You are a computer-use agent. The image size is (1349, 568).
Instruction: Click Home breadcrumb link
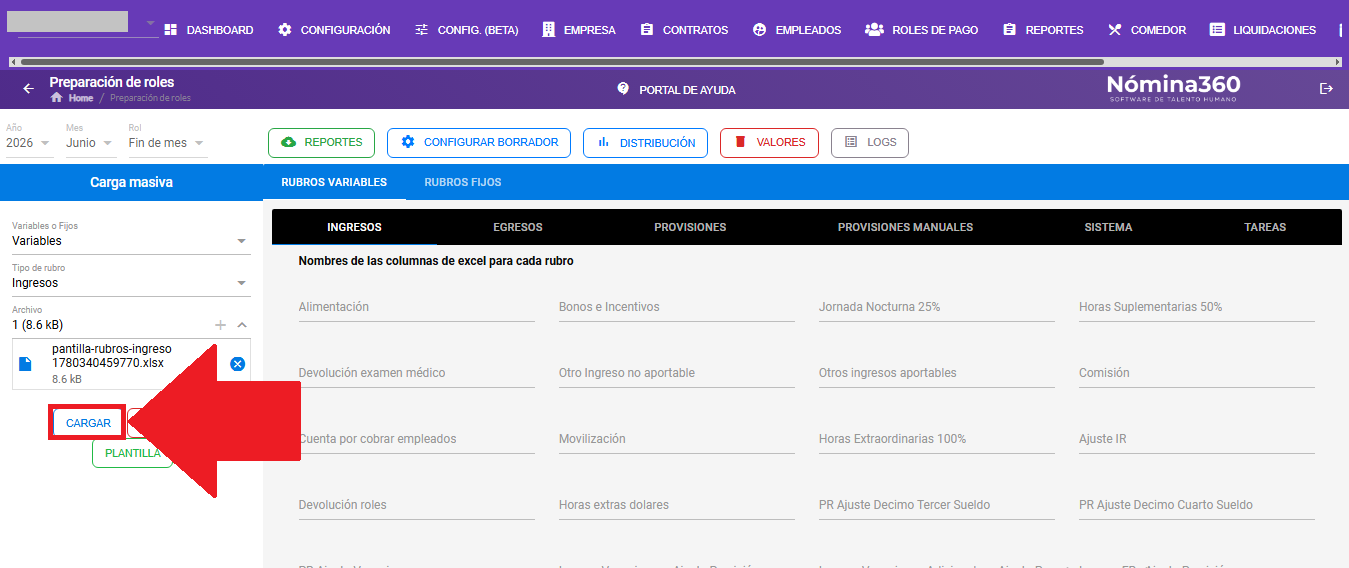tap(81, 98)
